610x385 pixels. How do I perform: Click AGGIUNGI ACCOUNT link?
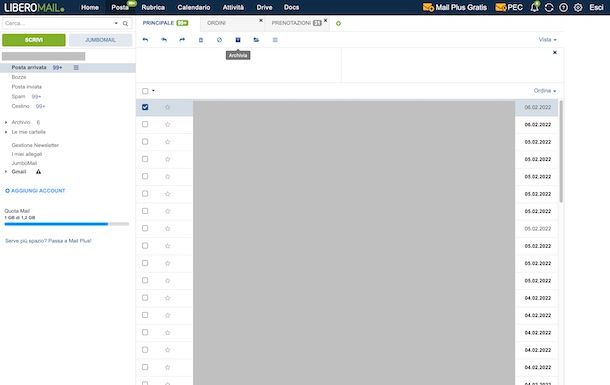(x=35, y=191)
